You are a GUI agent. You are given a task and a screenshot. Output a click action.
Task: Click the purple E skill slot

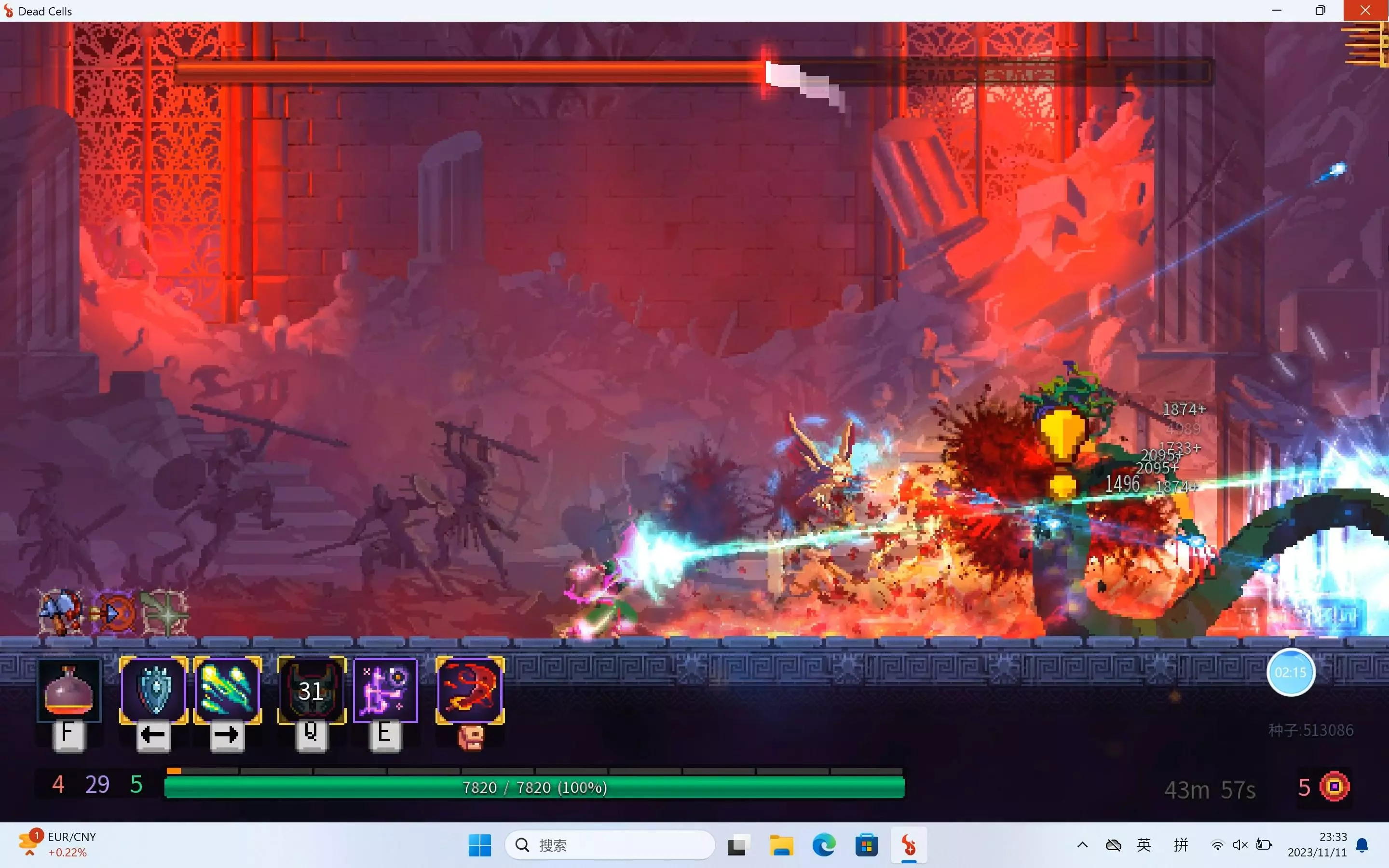click(384, 691)
